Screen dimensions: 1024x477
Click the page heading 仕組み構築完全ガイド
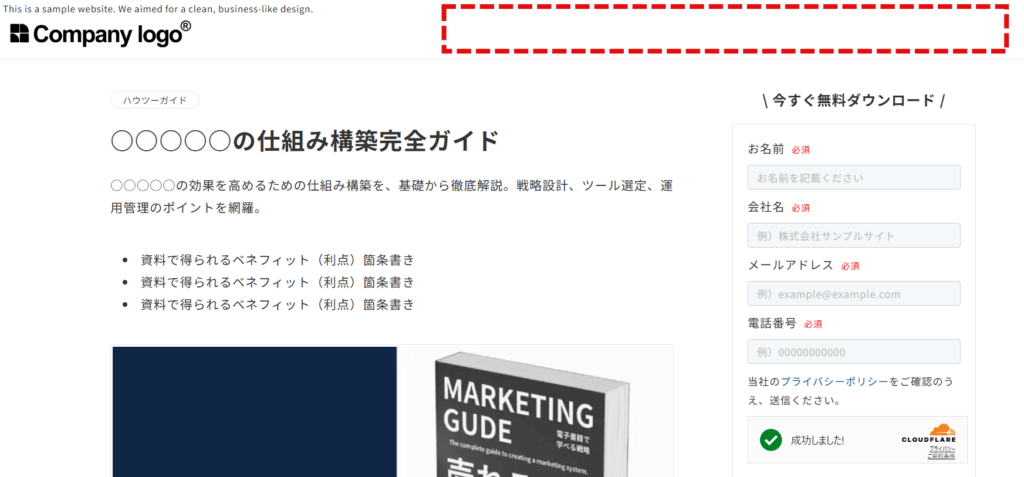point(304,141)
